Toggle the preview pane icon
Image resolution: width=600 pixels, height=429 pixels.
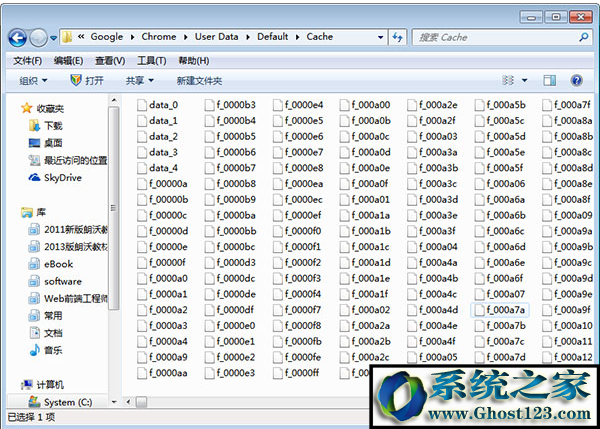[549, 80]
